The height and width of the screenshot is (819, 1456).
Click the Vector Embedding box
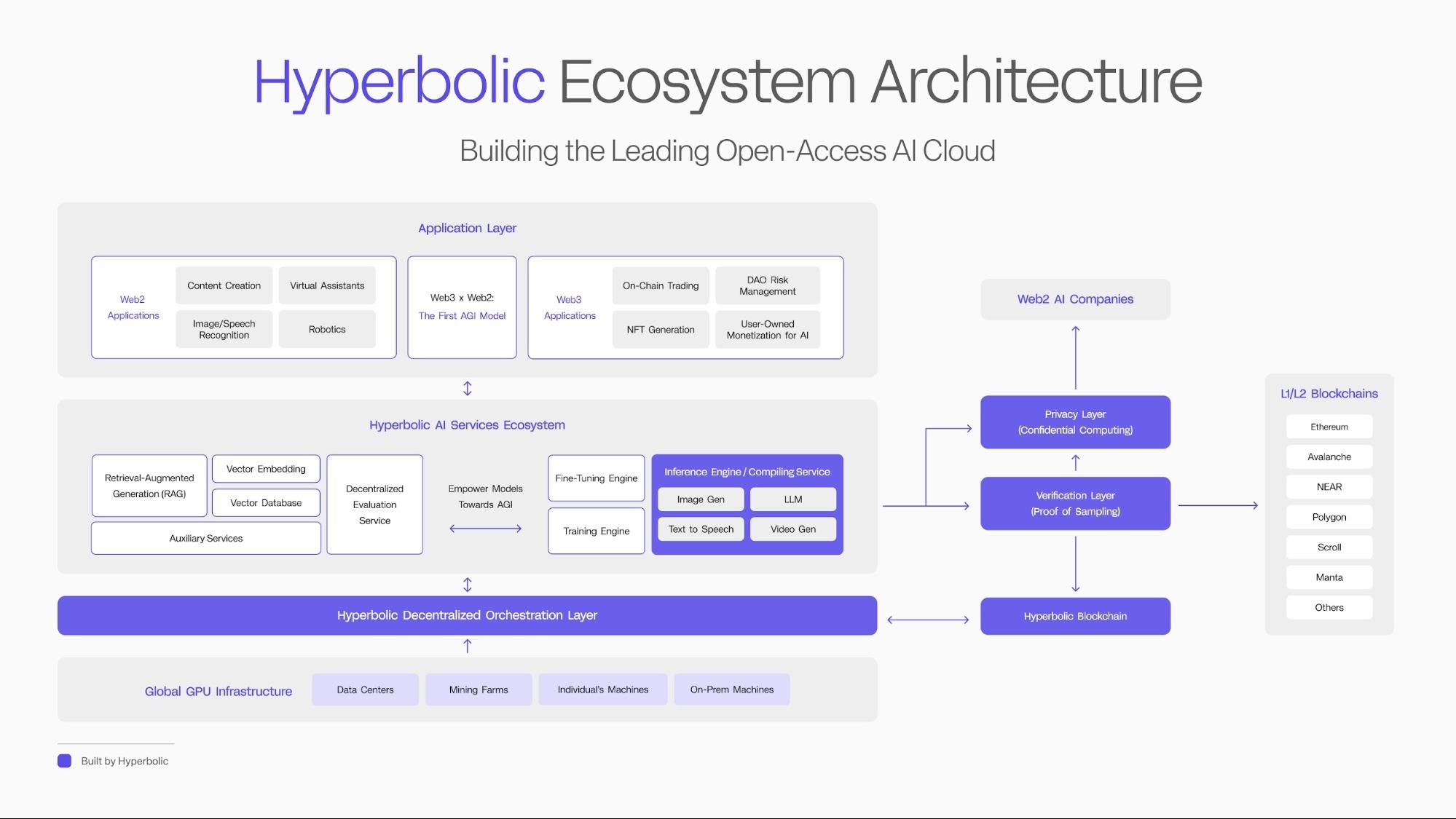(266, 469)
